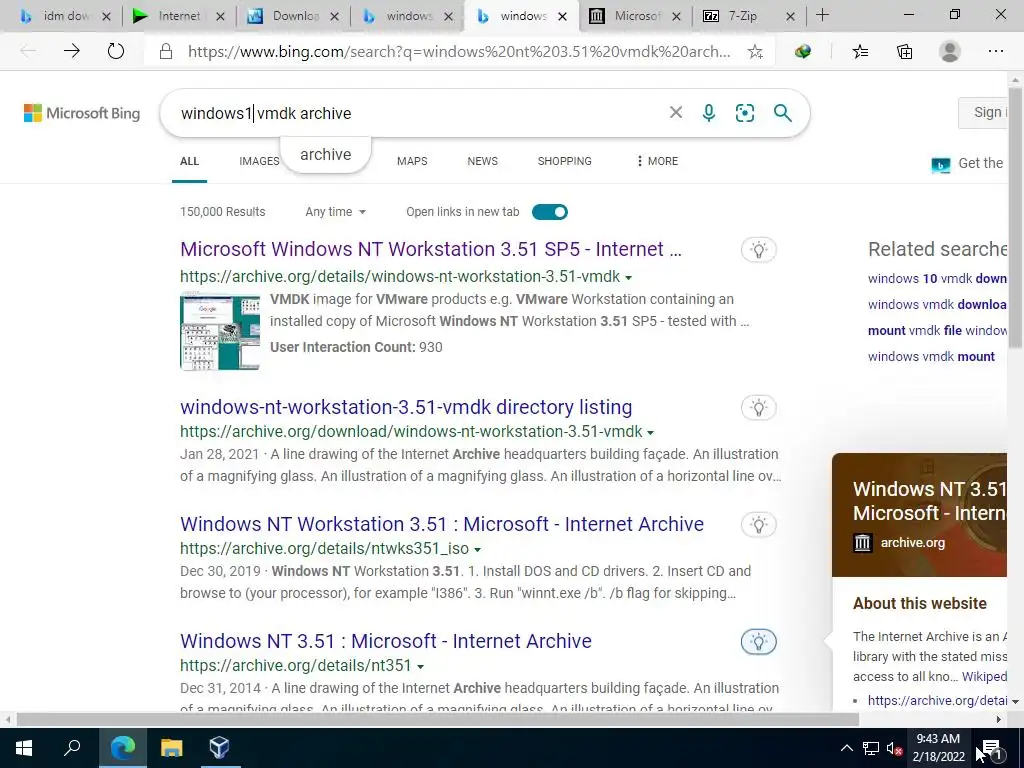Click the Microsoft Bing logo

click(82, 113)
